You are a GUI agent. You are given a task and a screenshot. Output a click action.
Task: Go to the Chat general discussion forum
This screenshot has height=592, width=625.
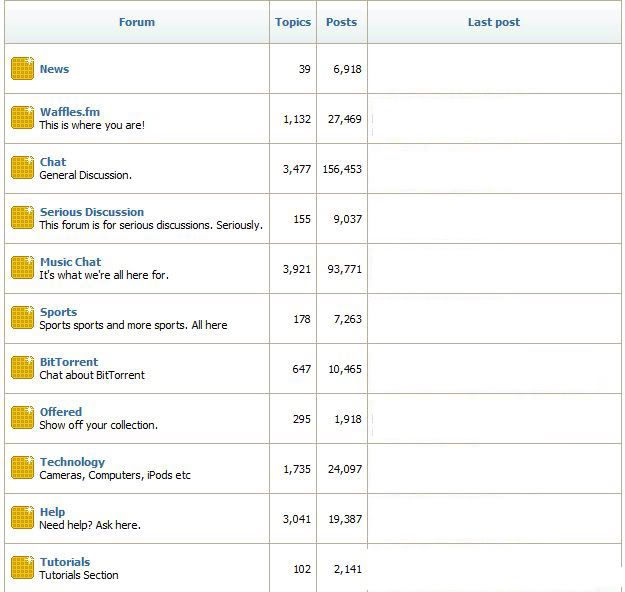tap(53, 162)
